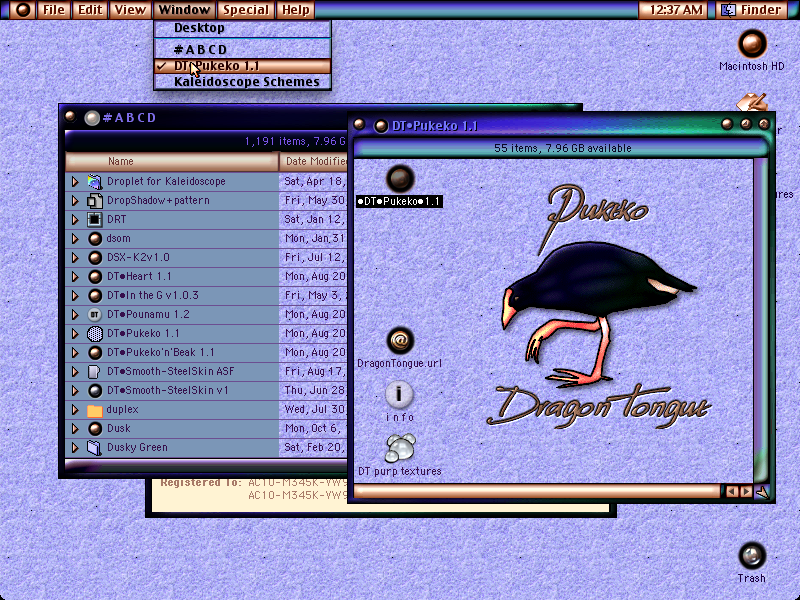Select the DT purp textures icon
The image size is (800, 600).
coord(400,448)
